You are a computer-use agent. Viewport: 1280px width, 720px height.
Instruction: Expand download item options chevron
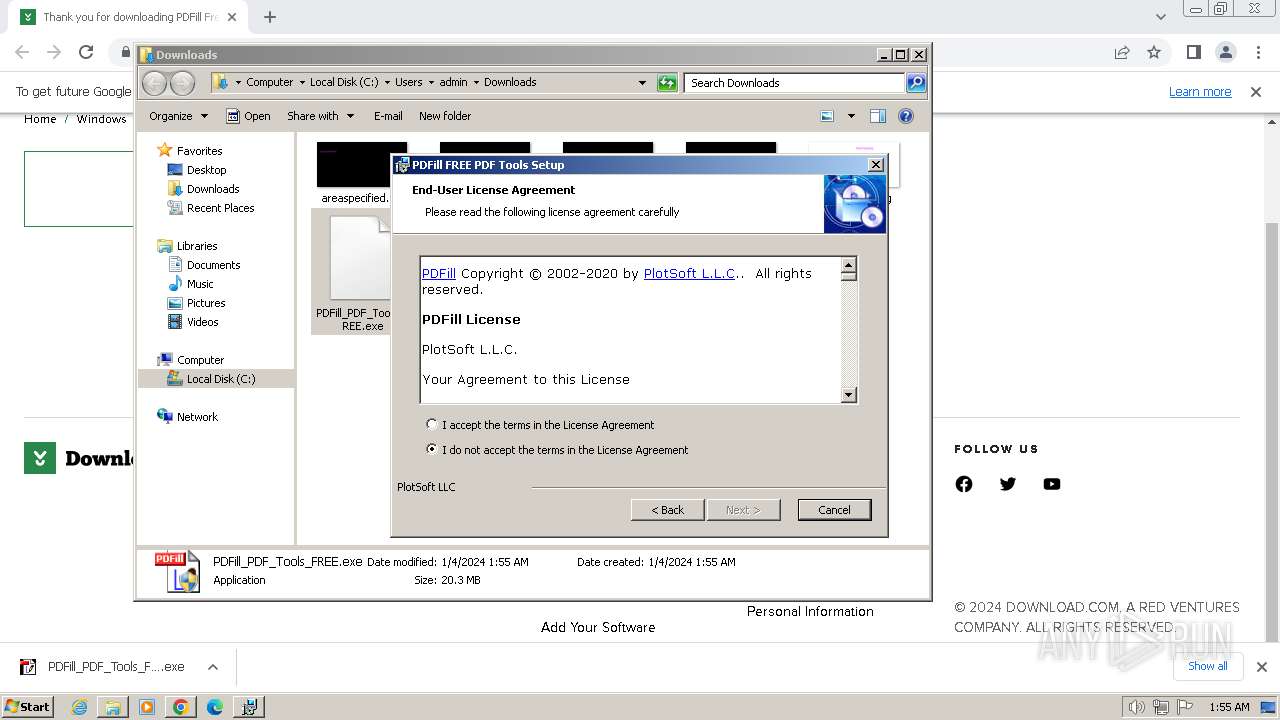coord(213,667)
